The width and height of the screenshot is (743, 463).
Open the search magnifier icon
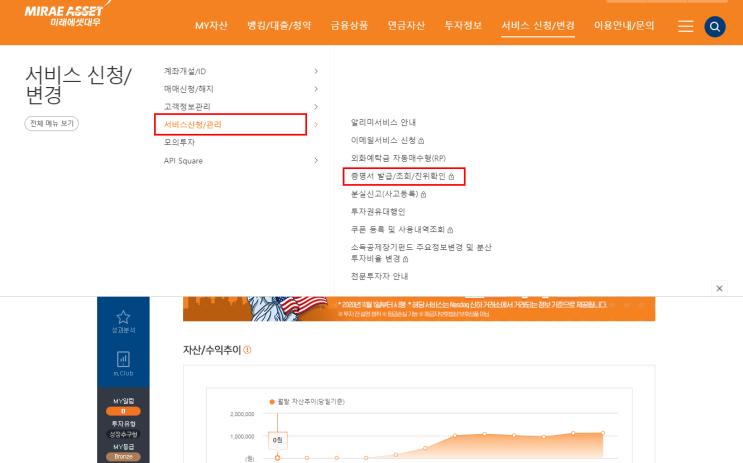[715, 27]
